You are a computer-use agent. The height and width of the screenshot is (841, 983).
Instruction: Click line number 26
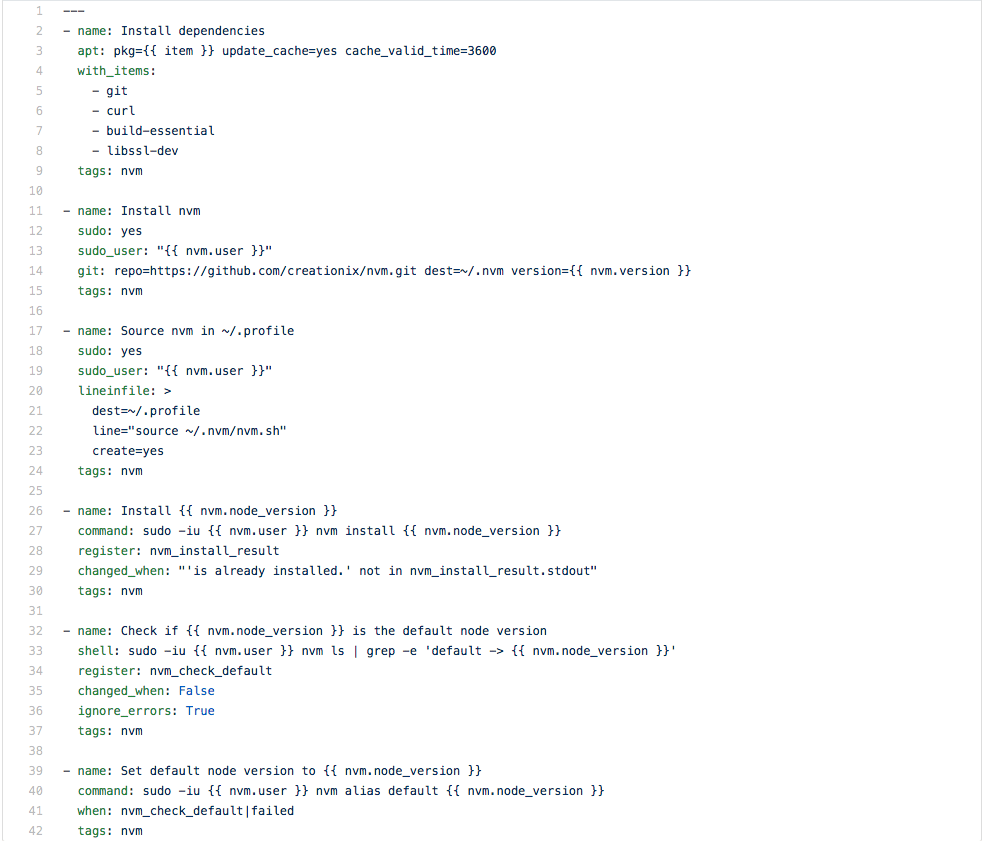click(x=36, y=511)
